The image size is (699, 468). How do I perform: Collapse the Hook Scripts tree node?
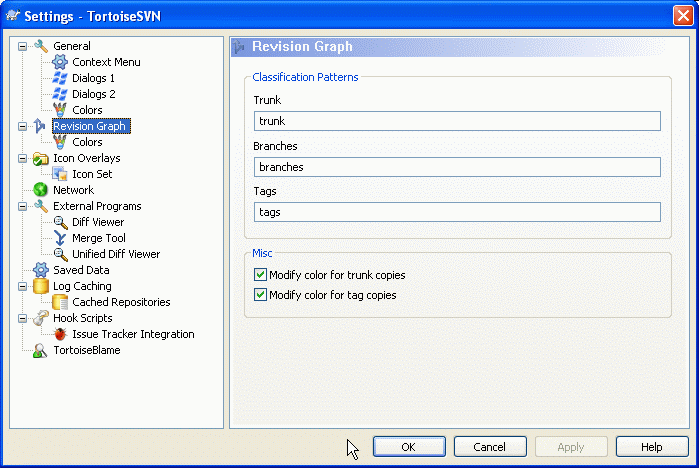point(22,318)
